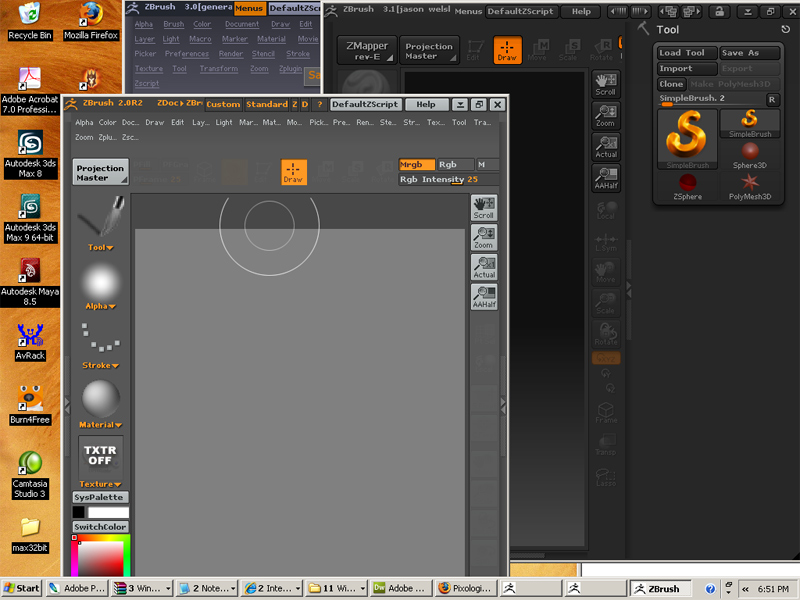Click AAHalf icon in ZBrush 2.0R2 window
The height and width of the screenshot is (600, 800).
[x=484, y=296]
